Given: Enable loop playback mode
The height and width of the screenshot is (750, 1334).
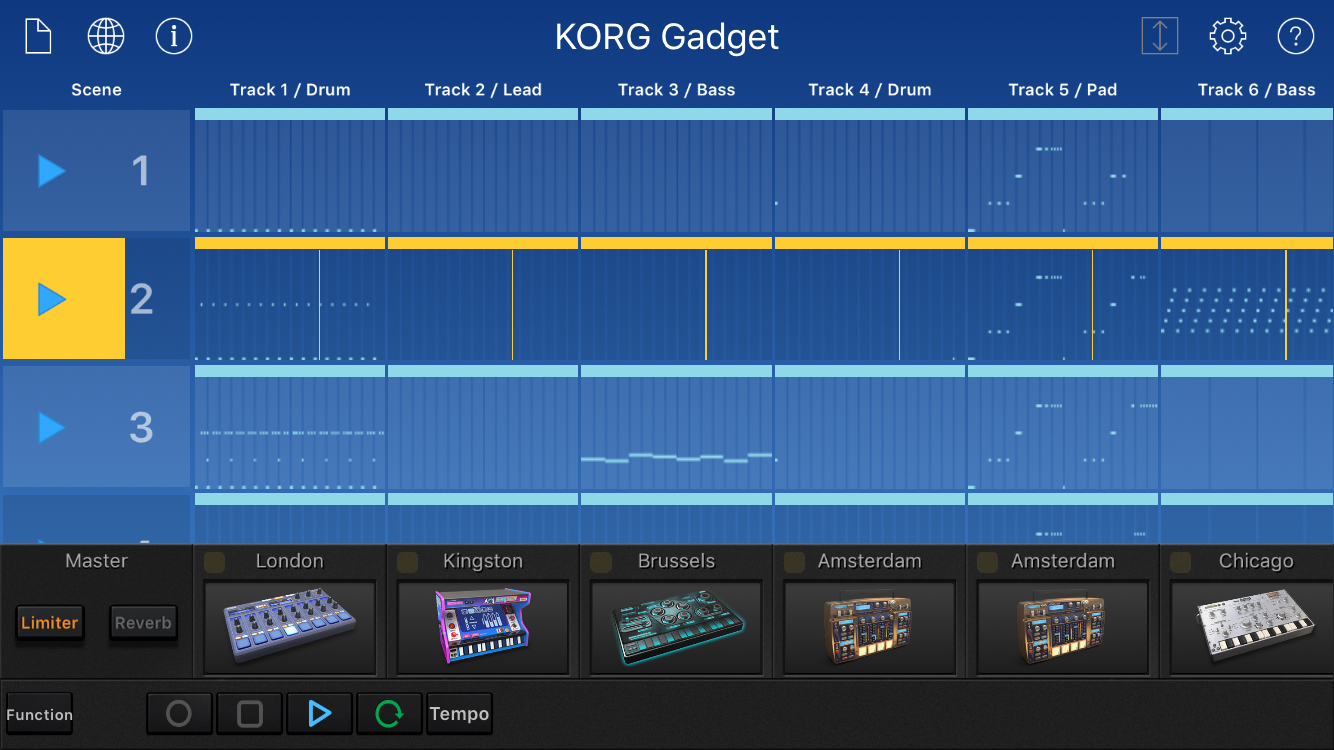Looking at the screenshot, I should click(x=389, y=713).
